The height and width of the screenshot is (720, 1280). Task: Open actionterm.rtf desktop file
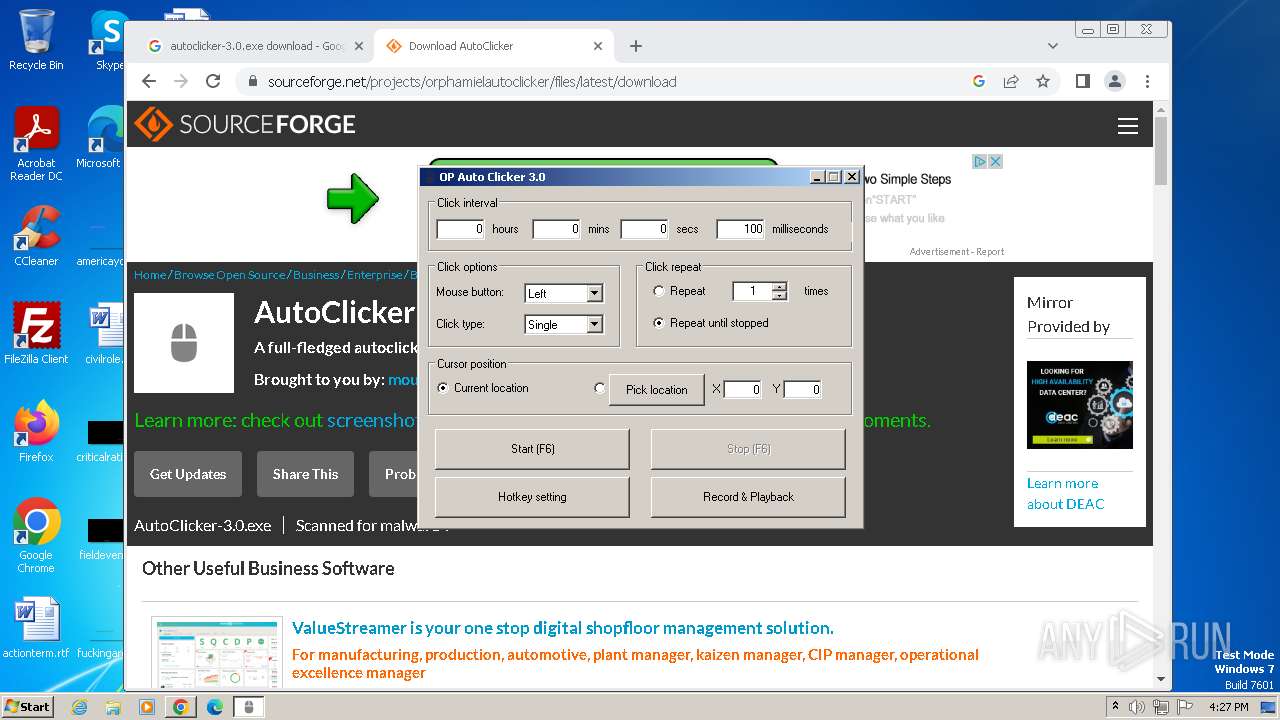coord(36,629)
